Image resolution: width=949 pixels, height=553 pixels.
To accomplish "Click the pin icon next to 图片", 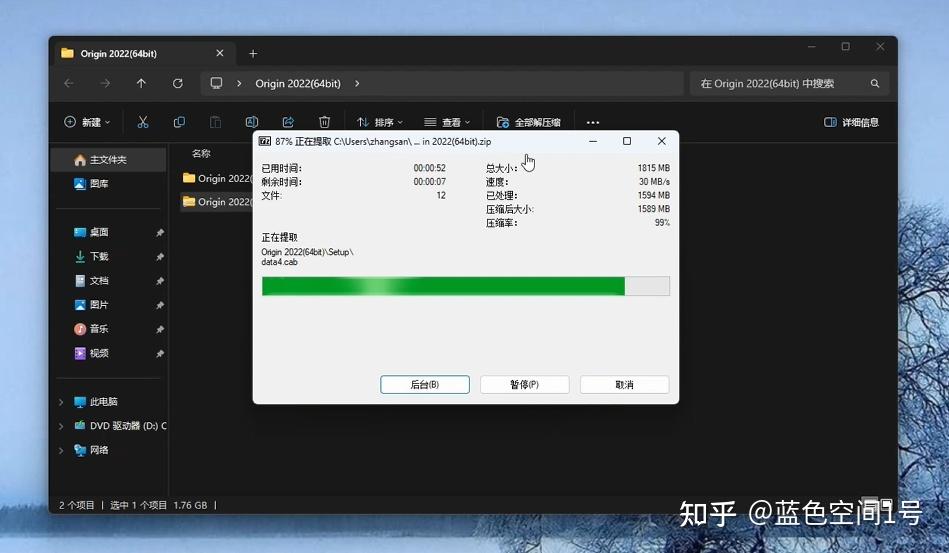I will [x=160, y=306].
